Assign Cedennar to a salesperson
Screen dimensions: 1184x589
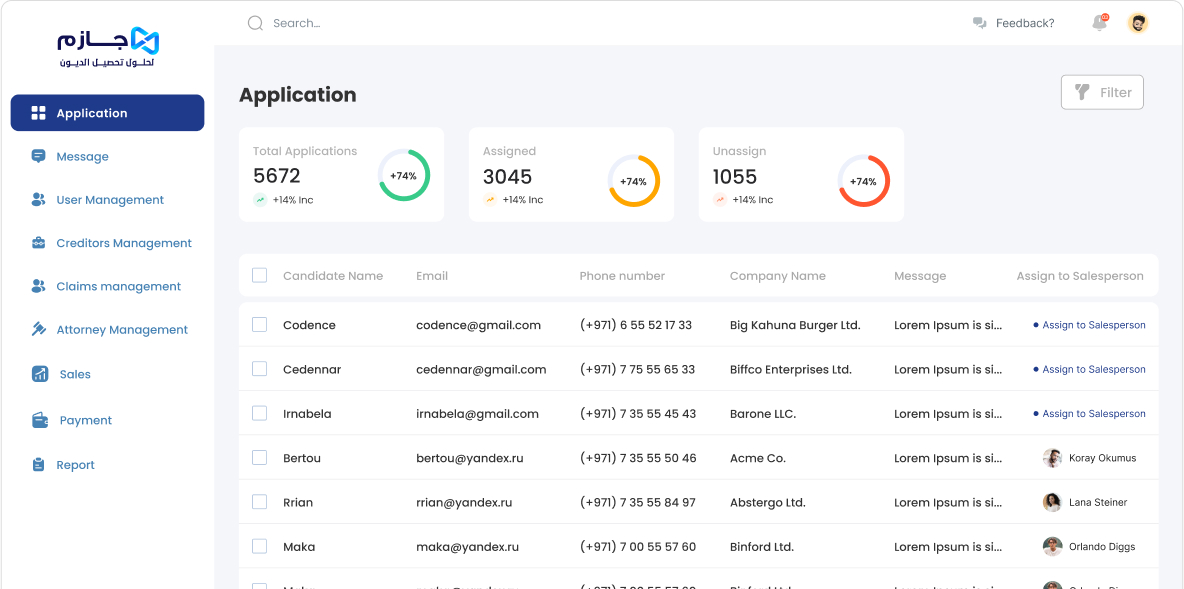click(x=1089, y=370)
